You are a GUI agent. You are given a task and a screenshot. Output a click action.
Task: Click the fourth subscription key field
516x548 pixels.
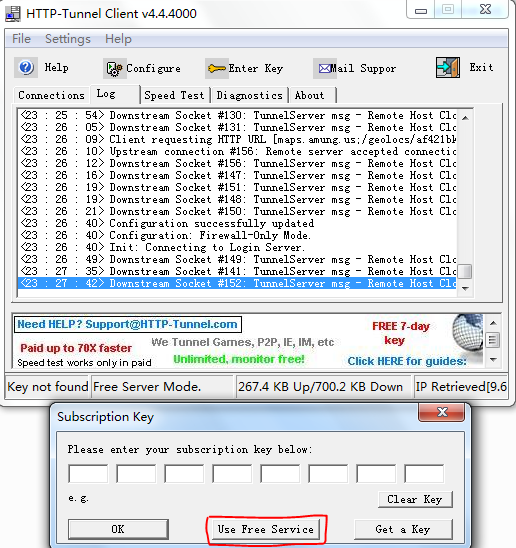tap(232, 474)
